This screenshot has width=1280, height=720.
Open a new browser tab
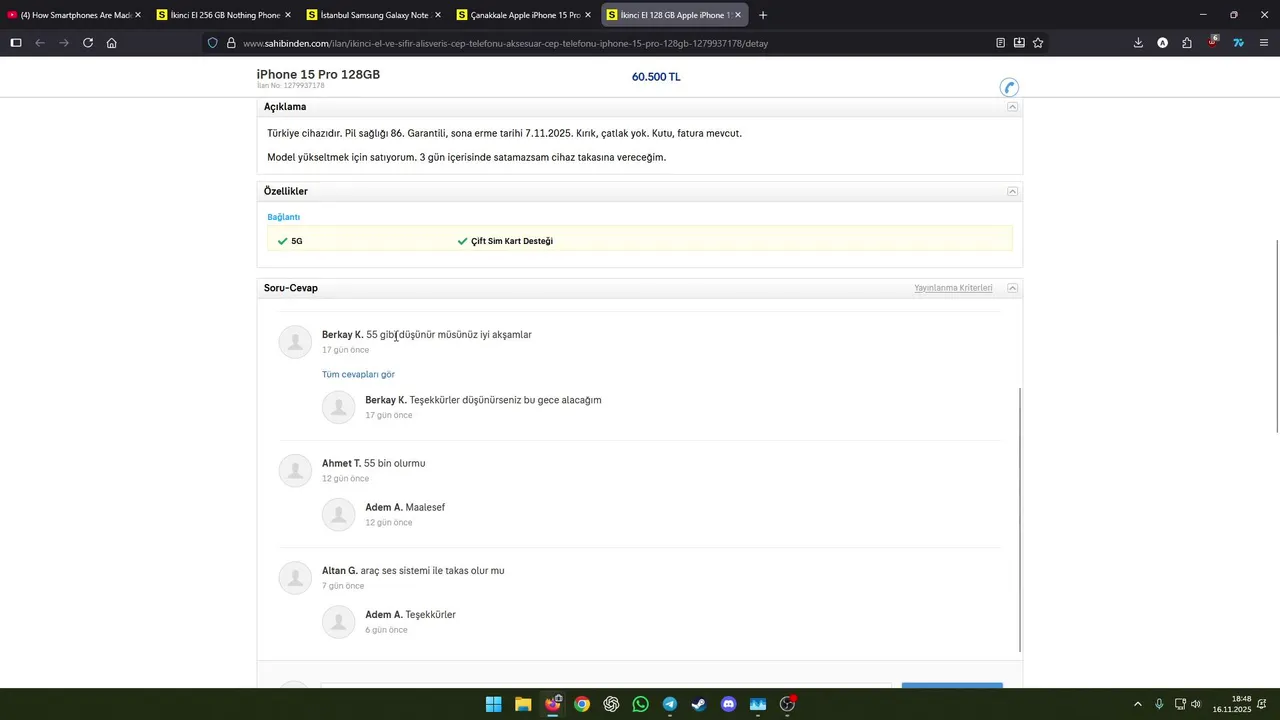coord(763,15)
